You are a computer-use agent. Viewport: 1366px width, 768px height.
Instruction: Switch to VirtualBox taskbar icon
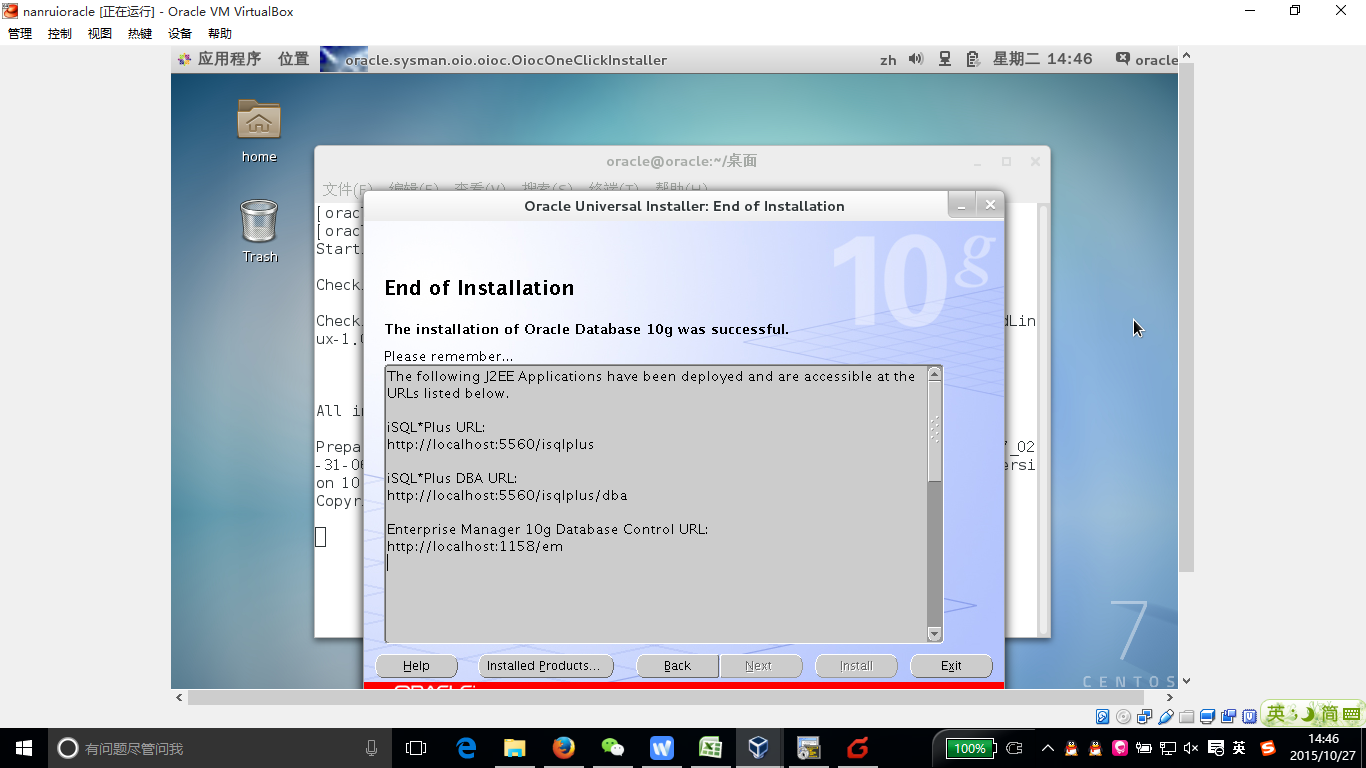tap(759, 748)
